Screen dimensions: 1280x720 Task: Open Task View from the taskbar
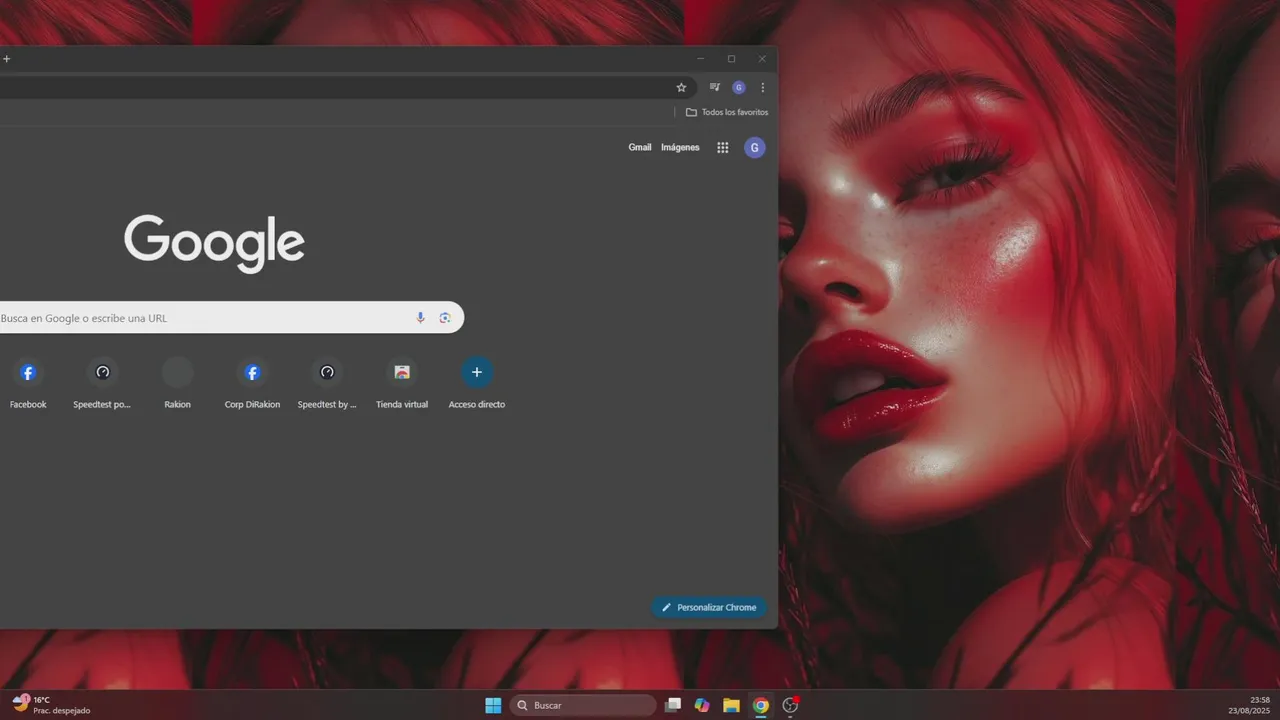coord(673,705)
